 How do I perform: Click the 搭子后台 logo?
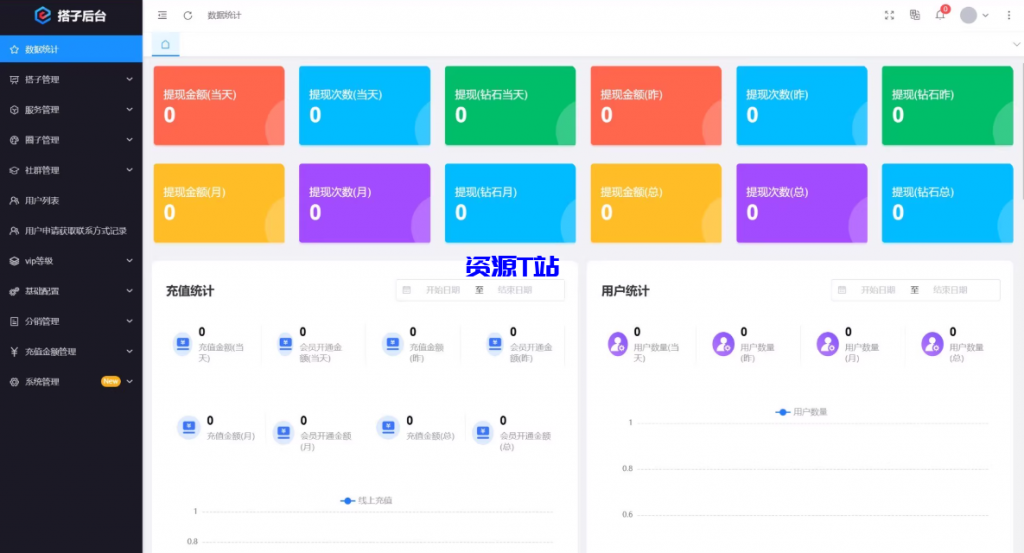point(70,15)
